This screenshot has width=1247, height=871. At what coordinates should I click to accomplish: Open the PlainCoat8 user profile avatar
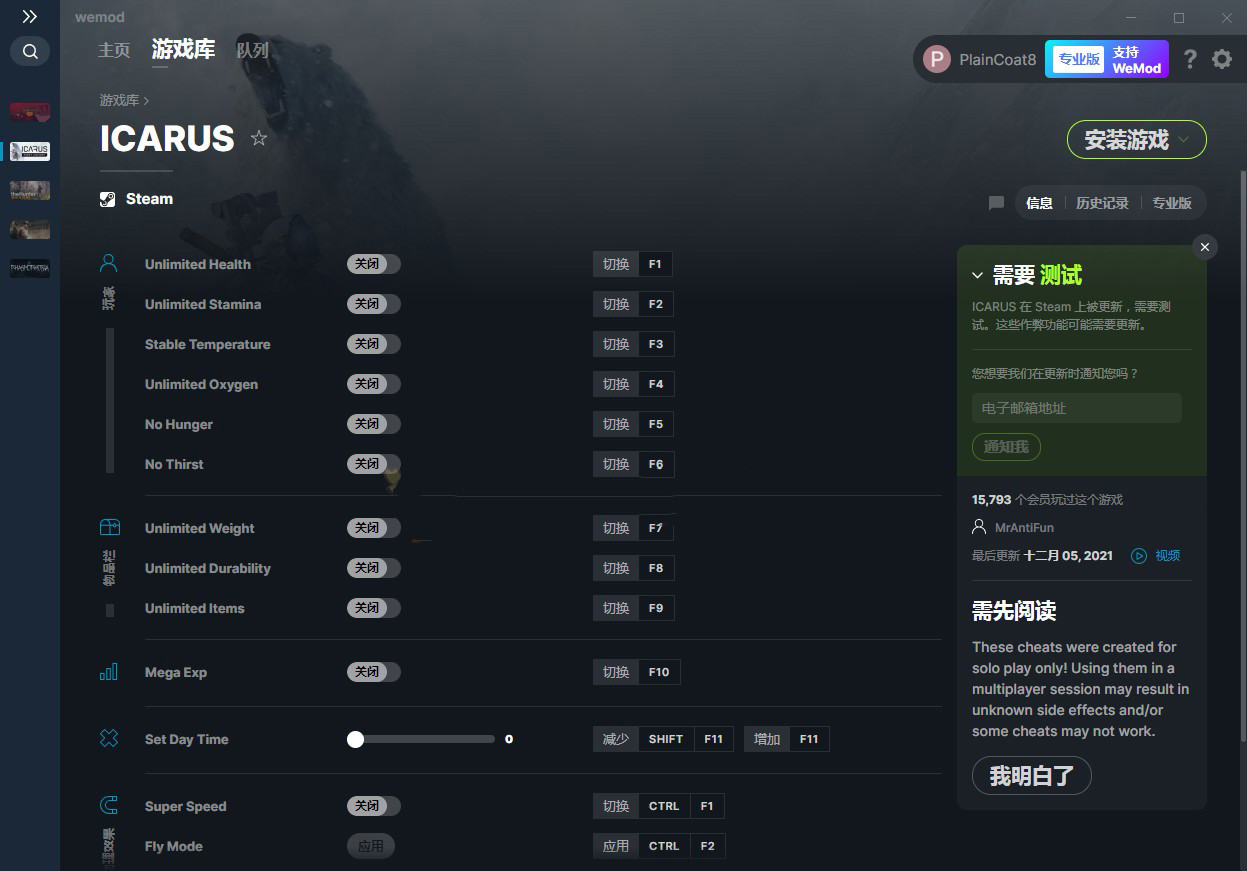pyautogui.click(x=936, y=59)
